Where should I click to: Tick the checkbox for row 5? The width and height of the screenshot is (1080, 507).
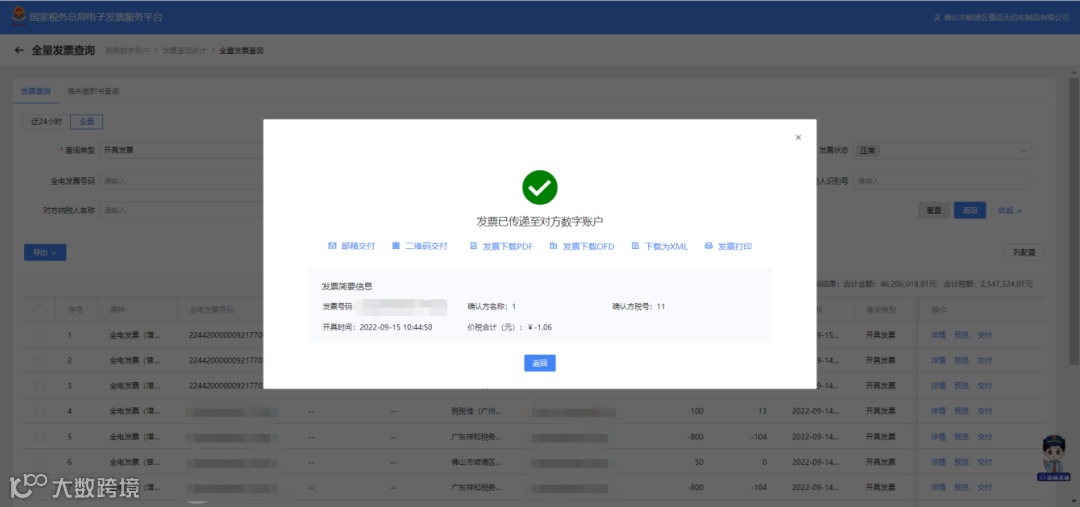[40, 437]
